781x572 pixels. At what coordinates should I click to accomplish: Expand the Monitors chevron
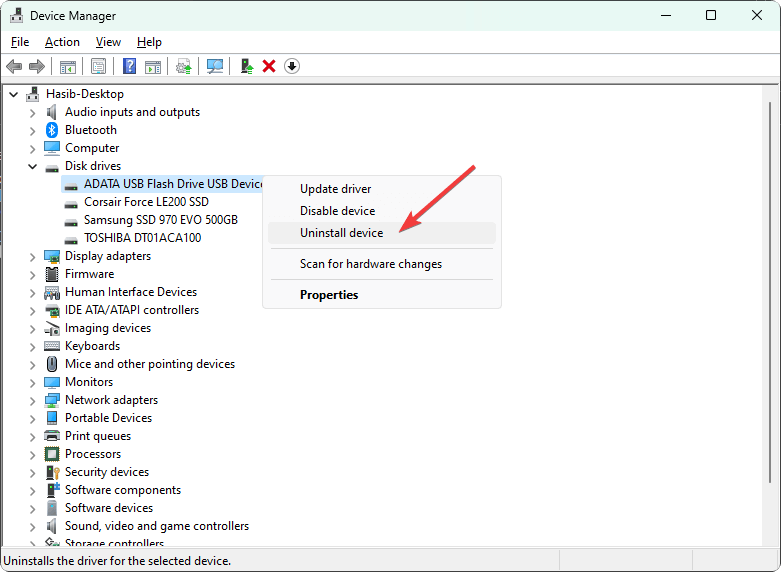(x=32, y=383)
